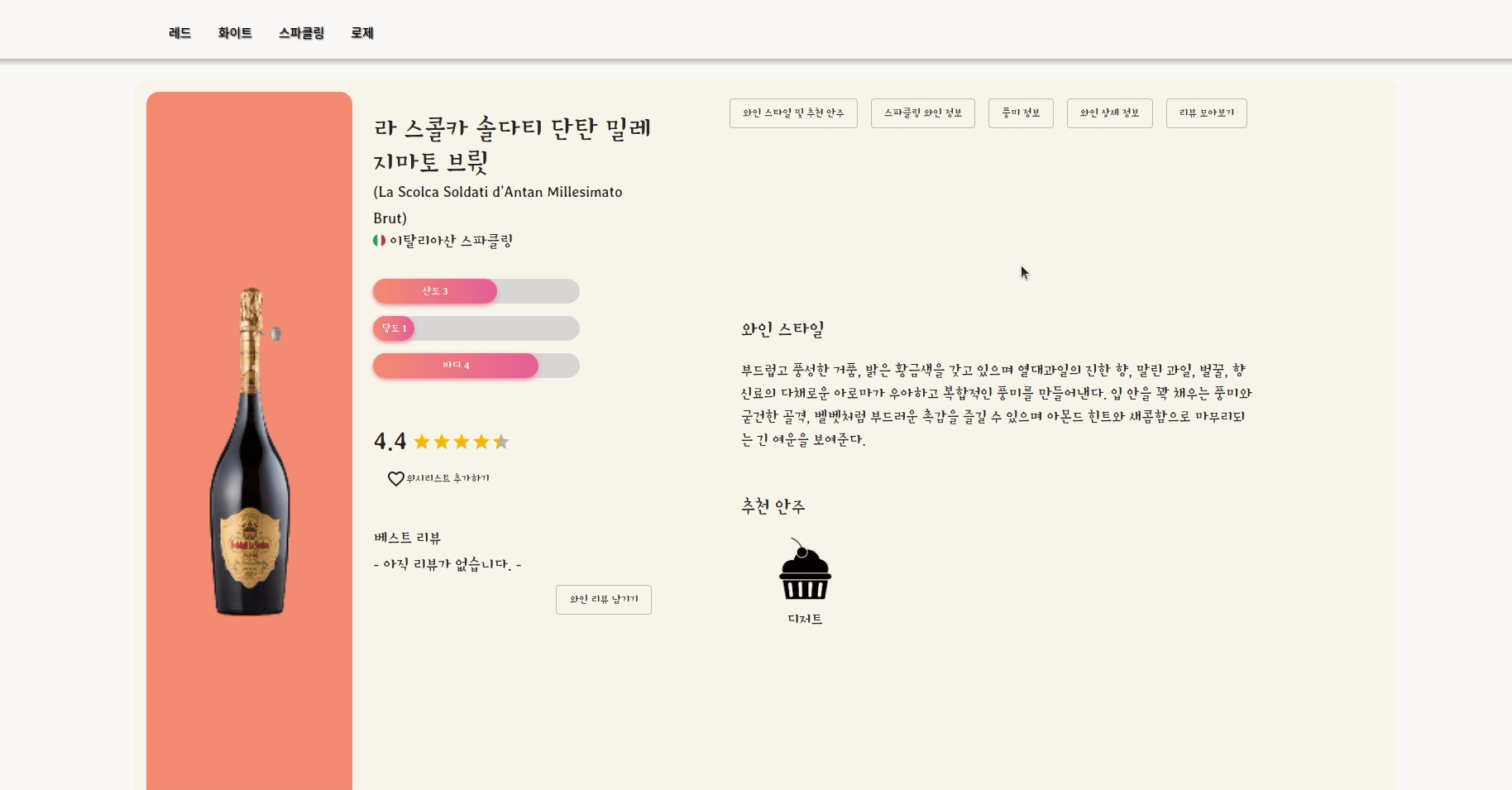Click the heart wishlist icon
Image resolution: width=1512 pixels, height=790 pixels.
pyautogui.click(x=396, y=478)
